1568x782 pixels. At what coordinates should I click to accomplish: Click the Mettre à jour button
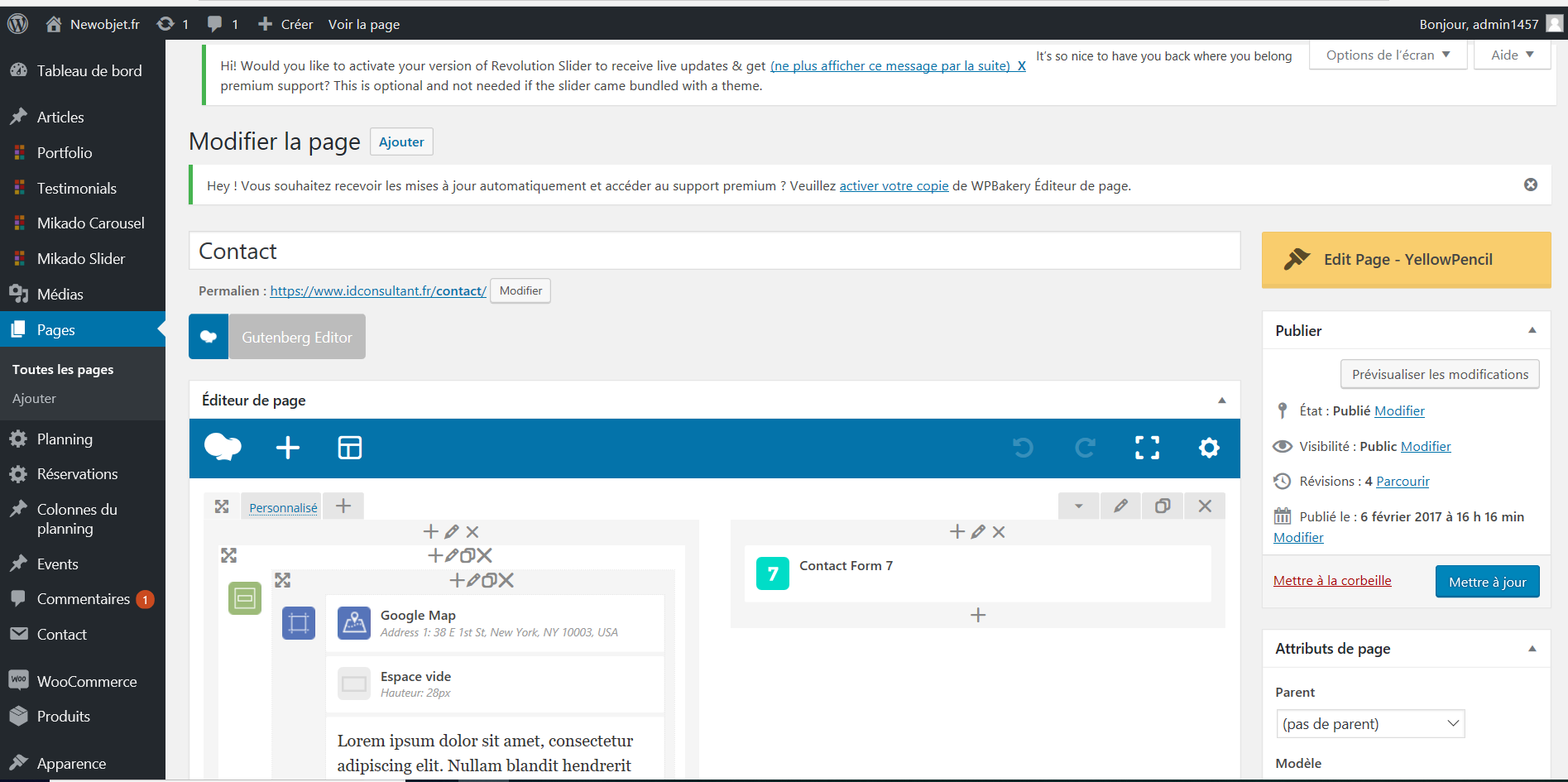1487,582
